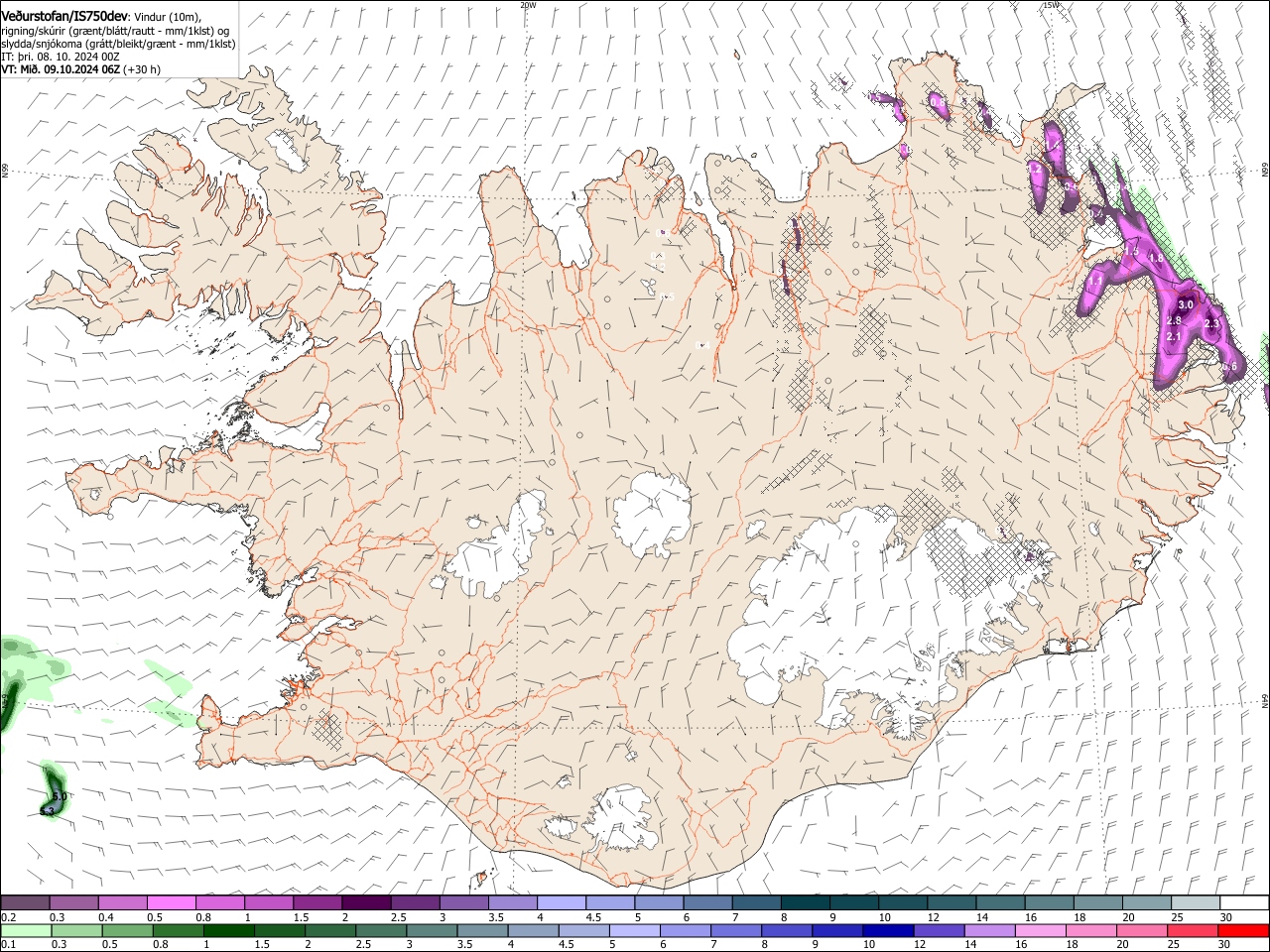This screenshot has width=1270, height=952.
Task: Click the bright pink upper swatch starting at 0.5
Action: 171,903
